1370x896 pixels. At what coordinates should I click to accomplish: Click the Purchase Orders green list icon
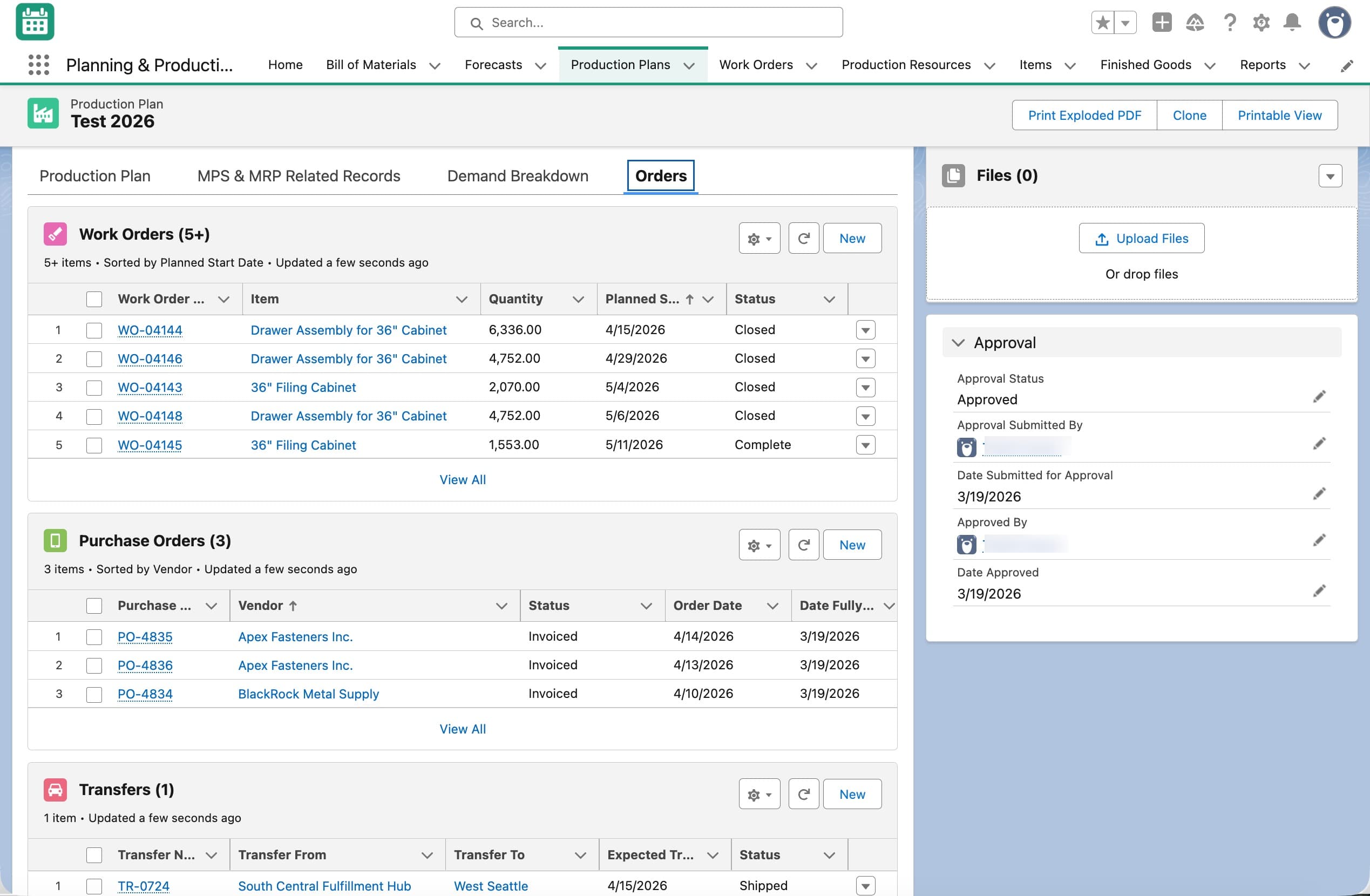pyautogui.click(x=55, y=540)
